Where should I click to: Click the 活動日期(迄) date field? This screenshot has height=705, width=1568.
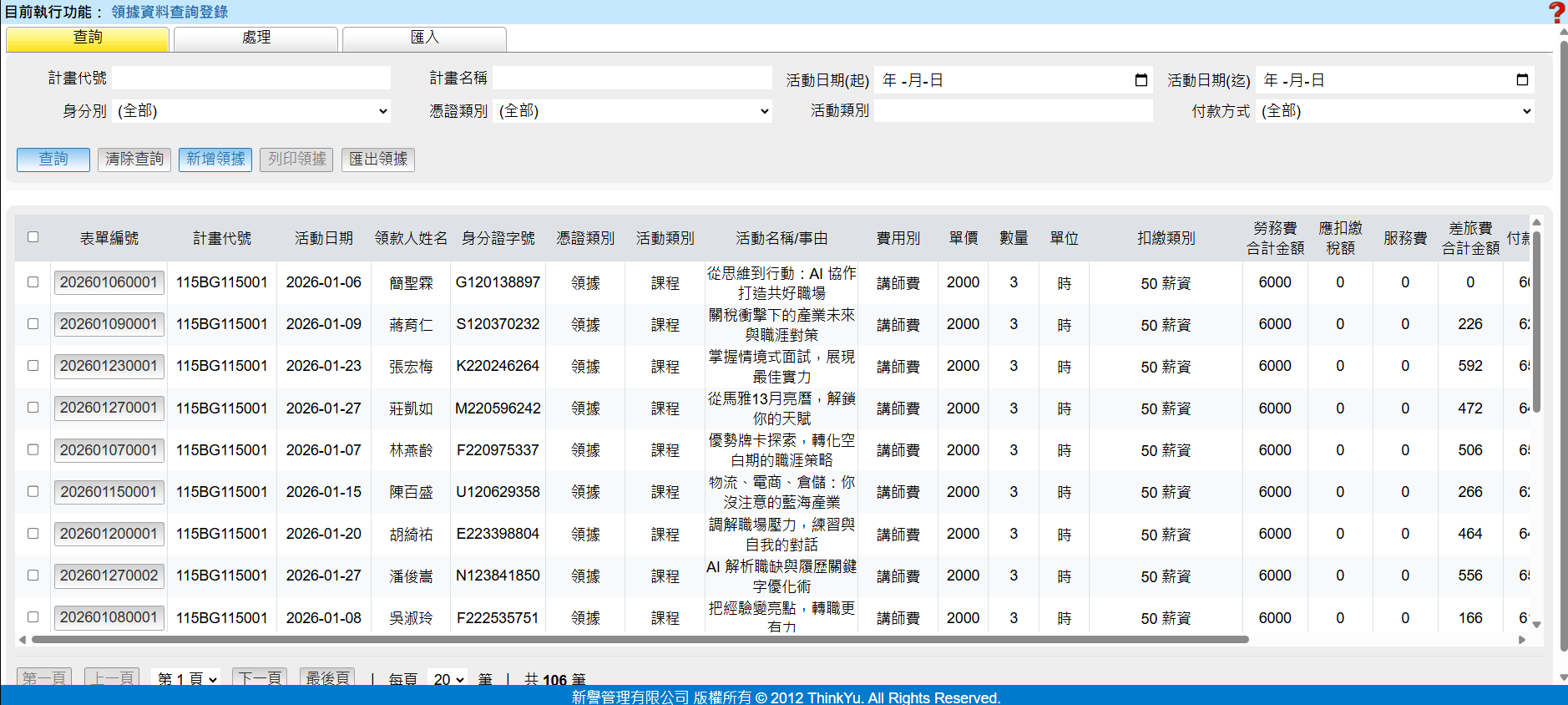[1395, 80]
